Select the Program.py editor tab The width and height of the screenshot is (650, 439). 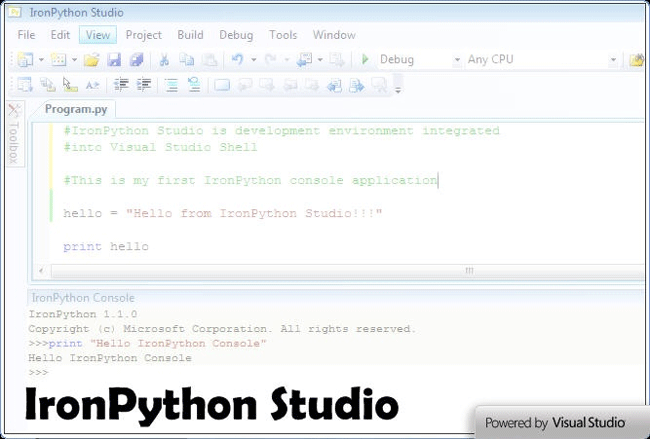pyautogui.click(x=76, y=109)
